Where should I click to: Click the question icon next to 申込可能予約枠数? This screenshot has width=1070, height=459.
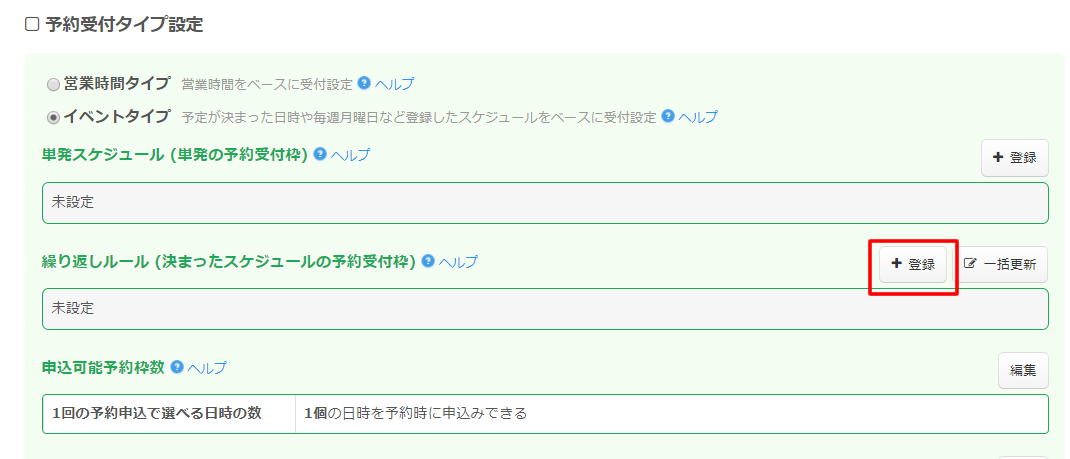point(177,367)
